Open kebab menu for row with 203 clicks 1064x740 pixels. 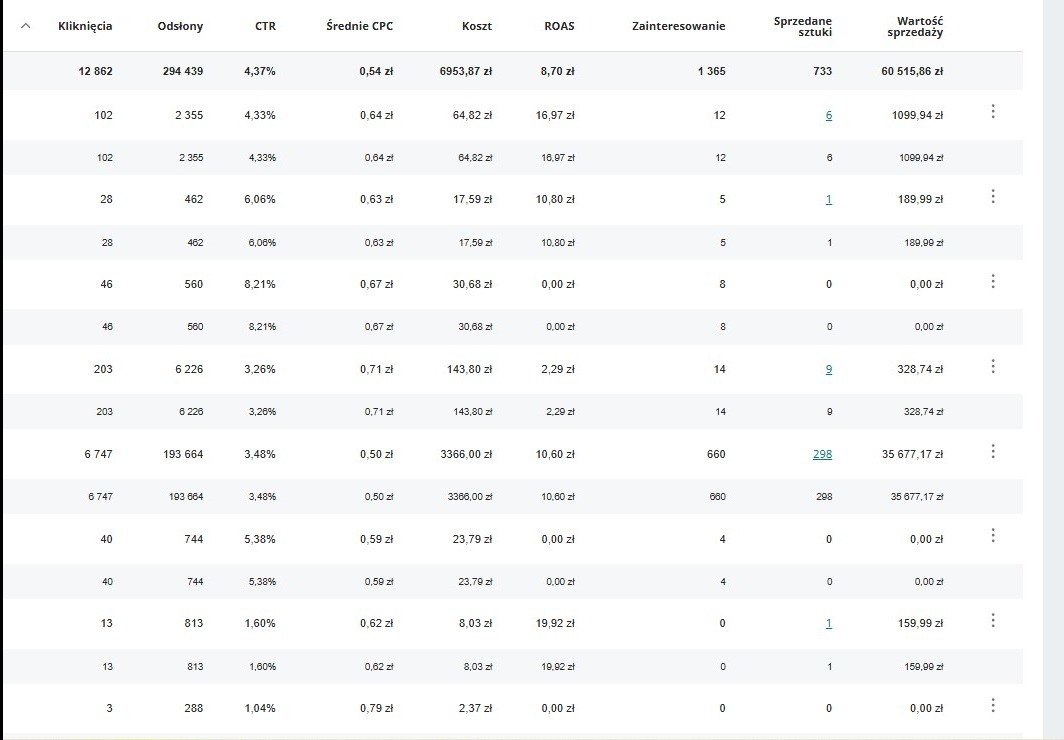click(992, 366)
